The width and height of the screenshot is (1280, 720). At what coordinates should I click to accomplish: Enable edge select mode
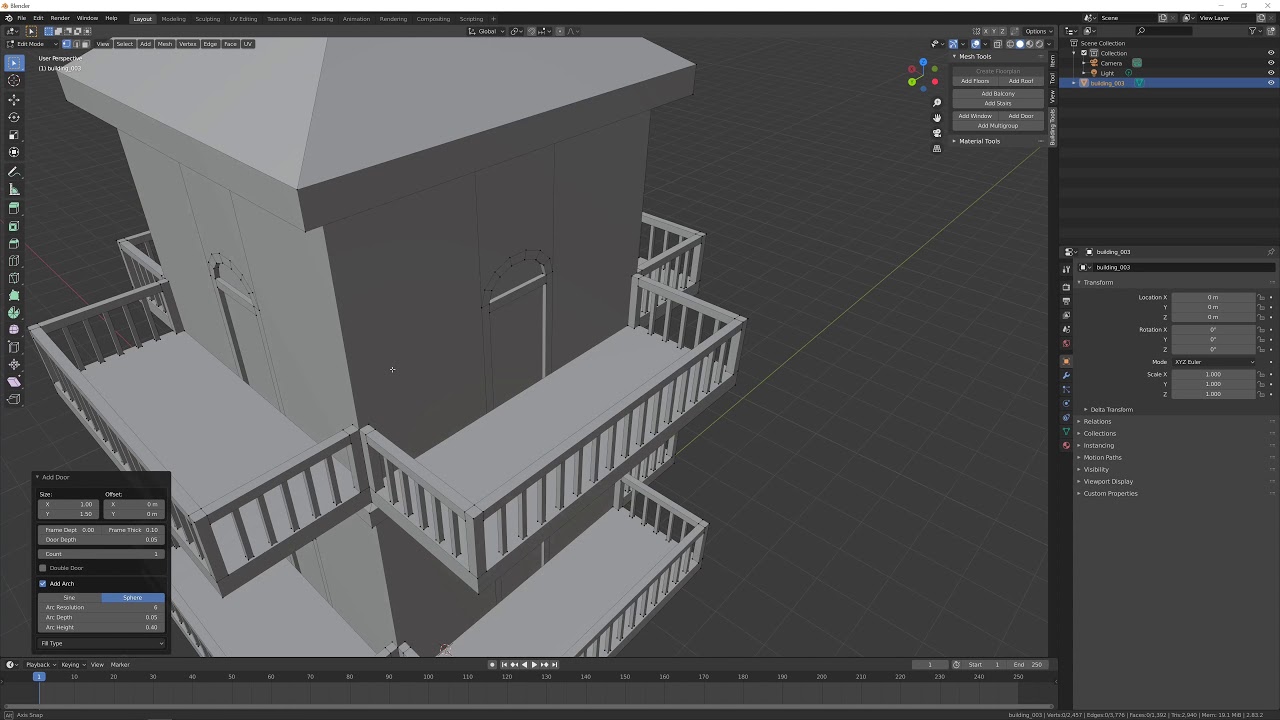[75, 44]
